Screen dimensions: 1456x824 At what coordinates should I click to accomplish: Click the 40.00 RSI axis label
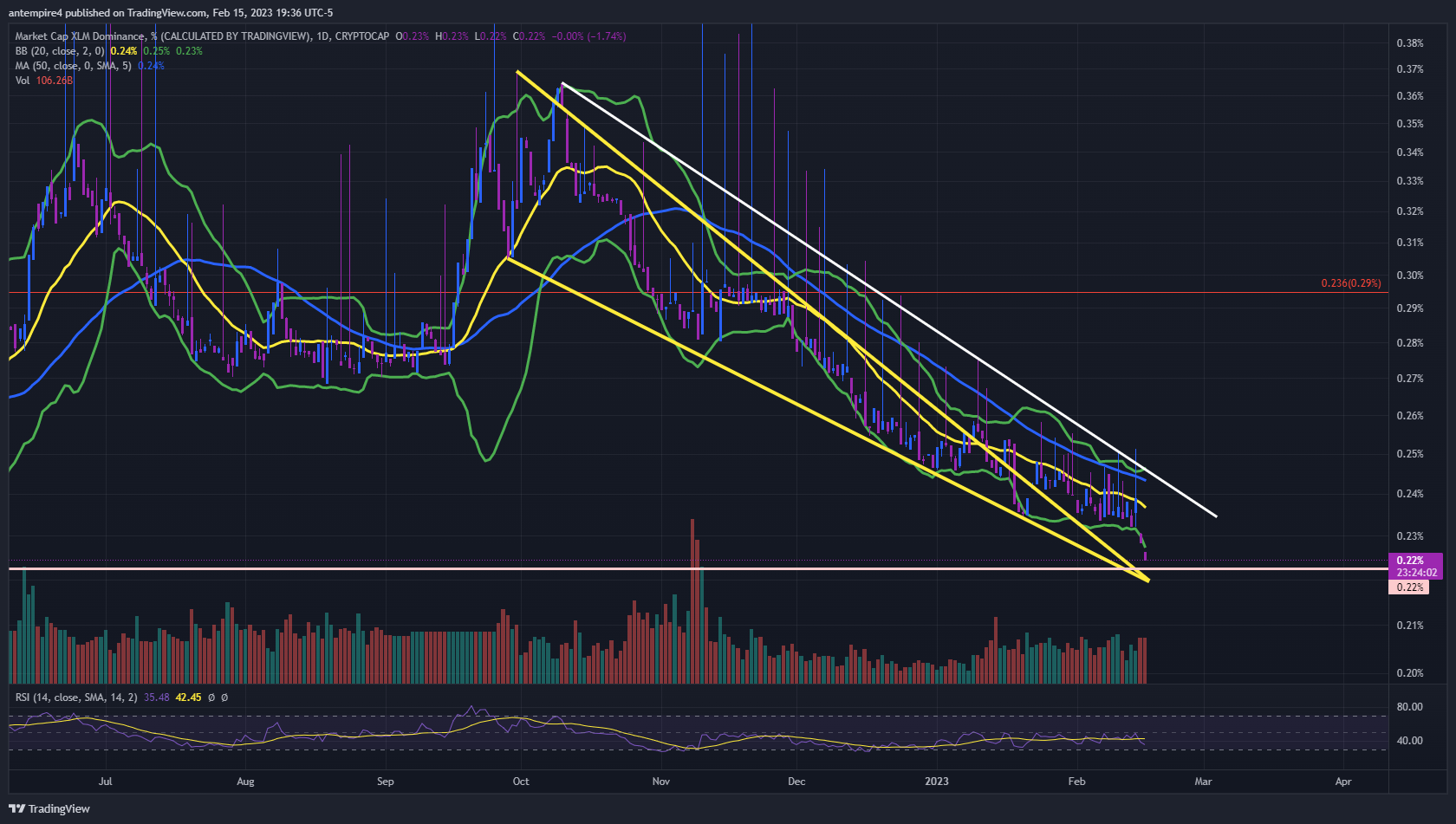click(x=1410, y=741)
